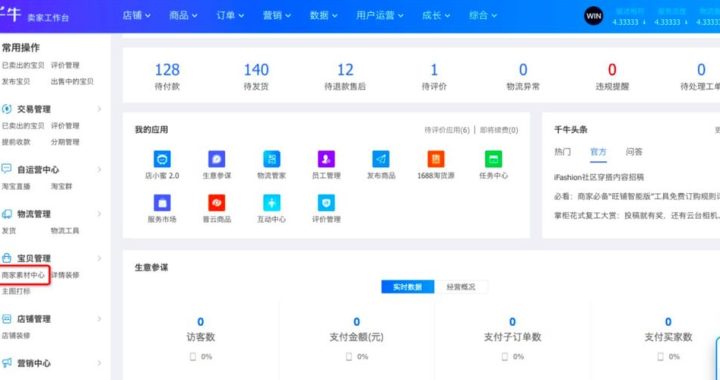Click the 交易管理 sidebar icon

6,109
